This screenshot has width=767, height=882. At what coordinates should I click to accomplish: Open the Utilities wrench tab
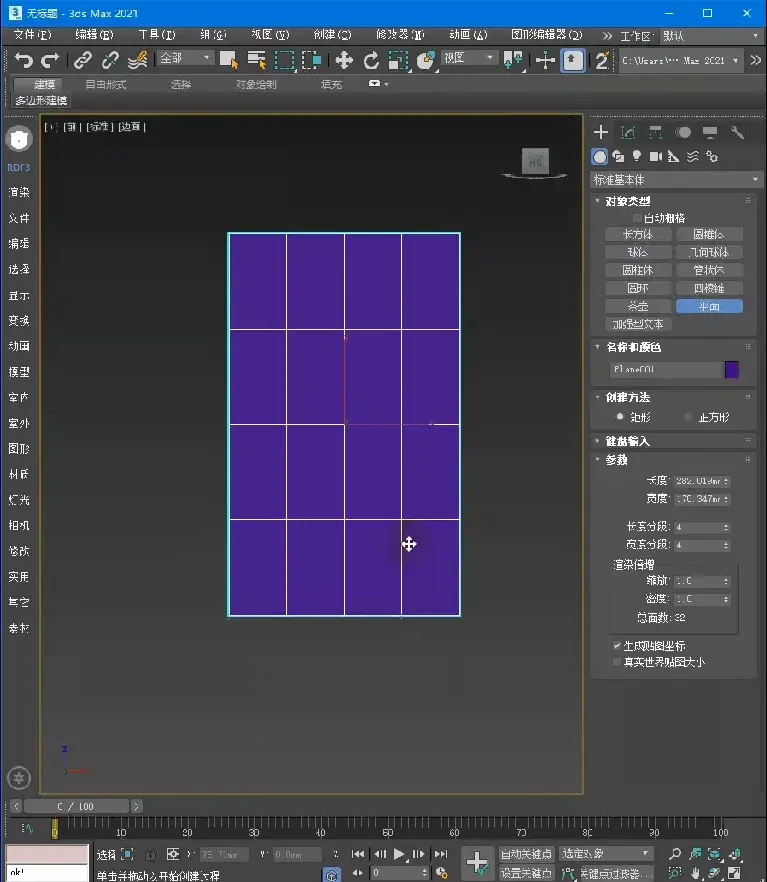pyautogui.click(x=738, y=132)
